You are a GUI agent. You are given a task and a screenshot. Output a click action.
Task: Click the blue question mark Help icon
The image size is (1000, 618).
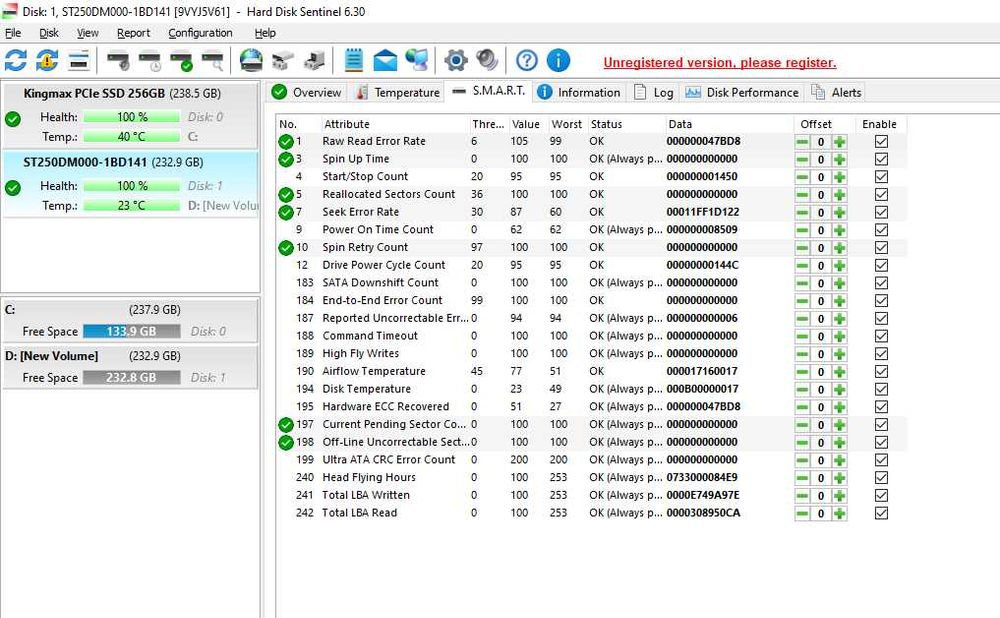(x=527, y=61)
